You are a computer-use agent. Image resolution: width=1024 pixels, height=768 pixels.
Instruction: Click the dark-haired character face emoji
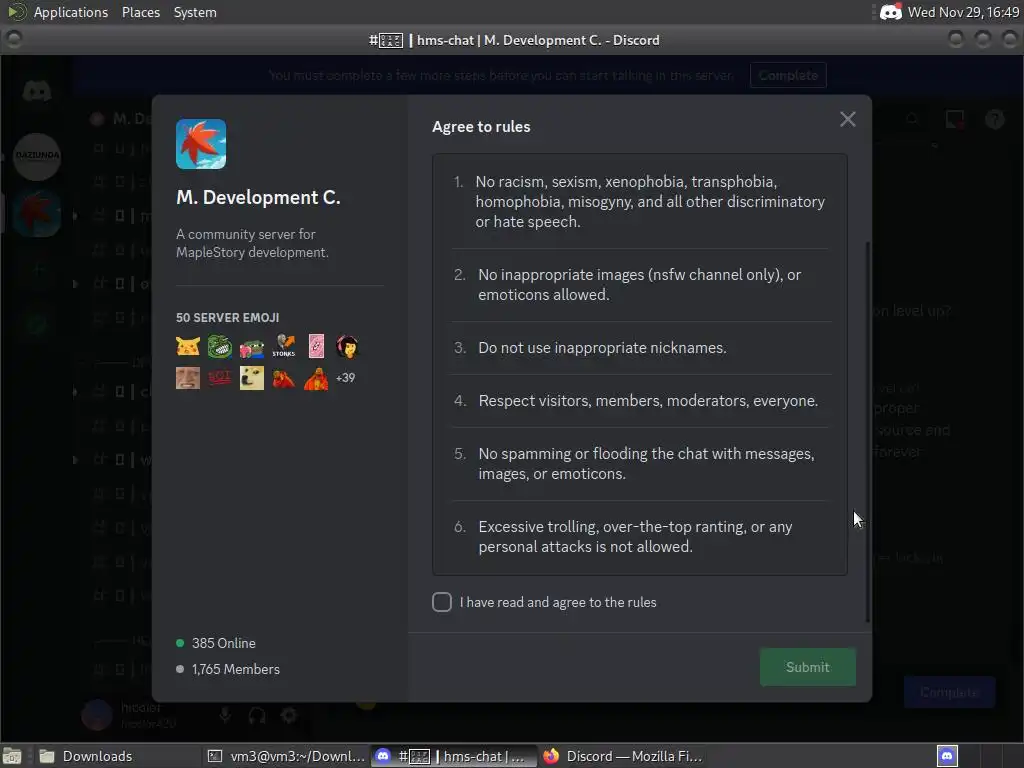coord(347,346)
